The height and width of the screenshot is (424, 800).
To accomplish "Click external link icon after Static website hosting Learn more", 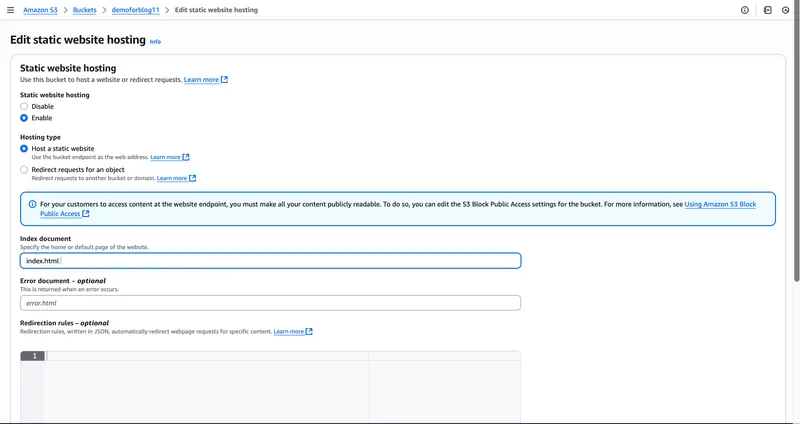I will pyautogui.click(x=224, y=80).
